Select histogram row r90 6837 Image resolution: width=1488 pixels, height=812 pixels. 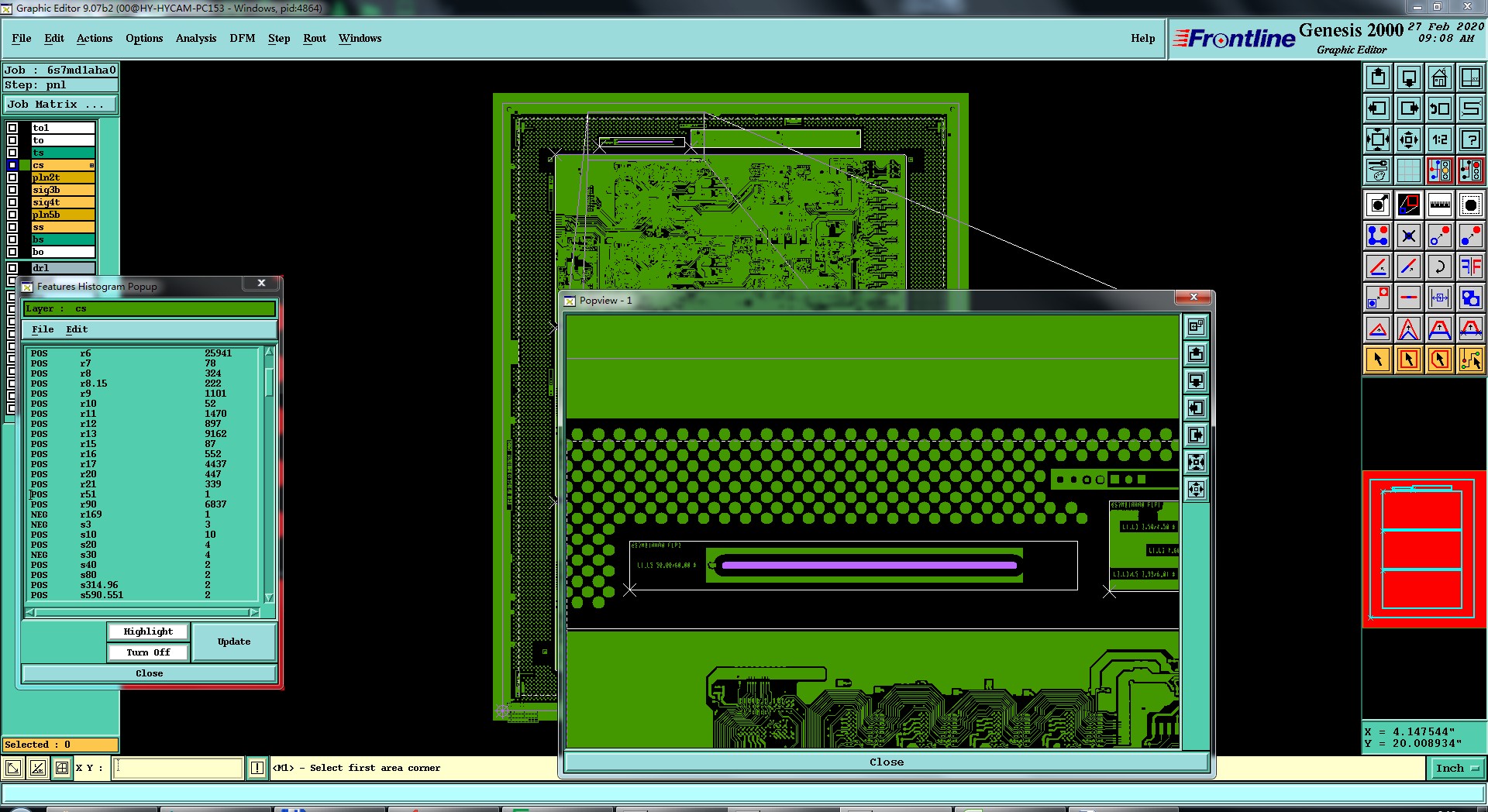click(143, 504)
